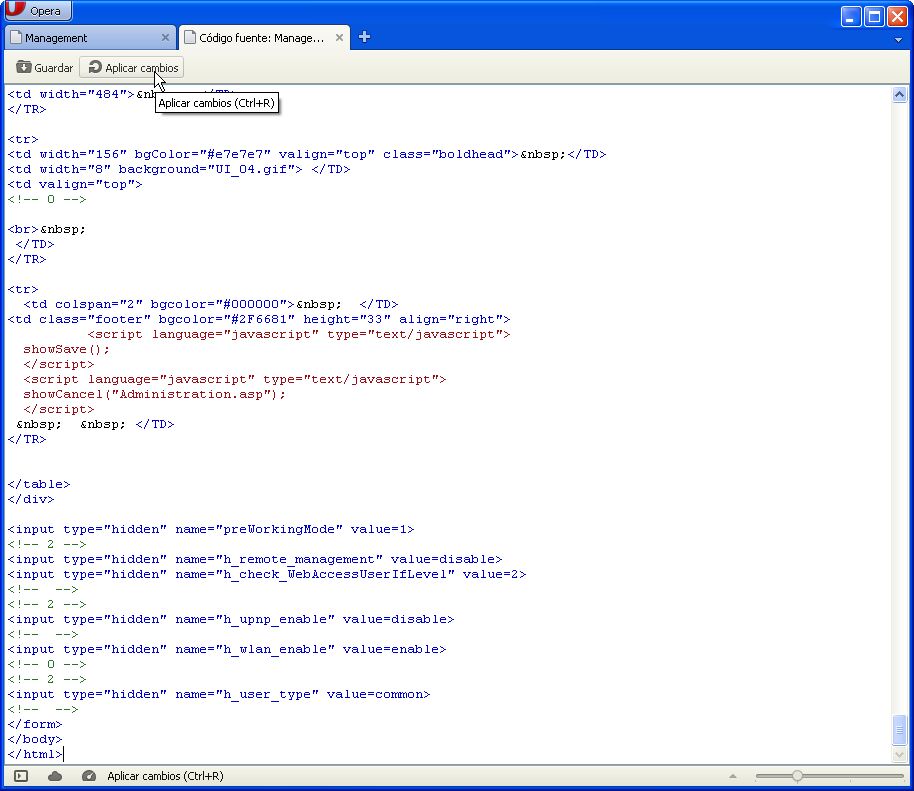This screenshot has width=914, height=791.
Task: Click the td width="156" boldhead line
Action: tap(307, 154)
